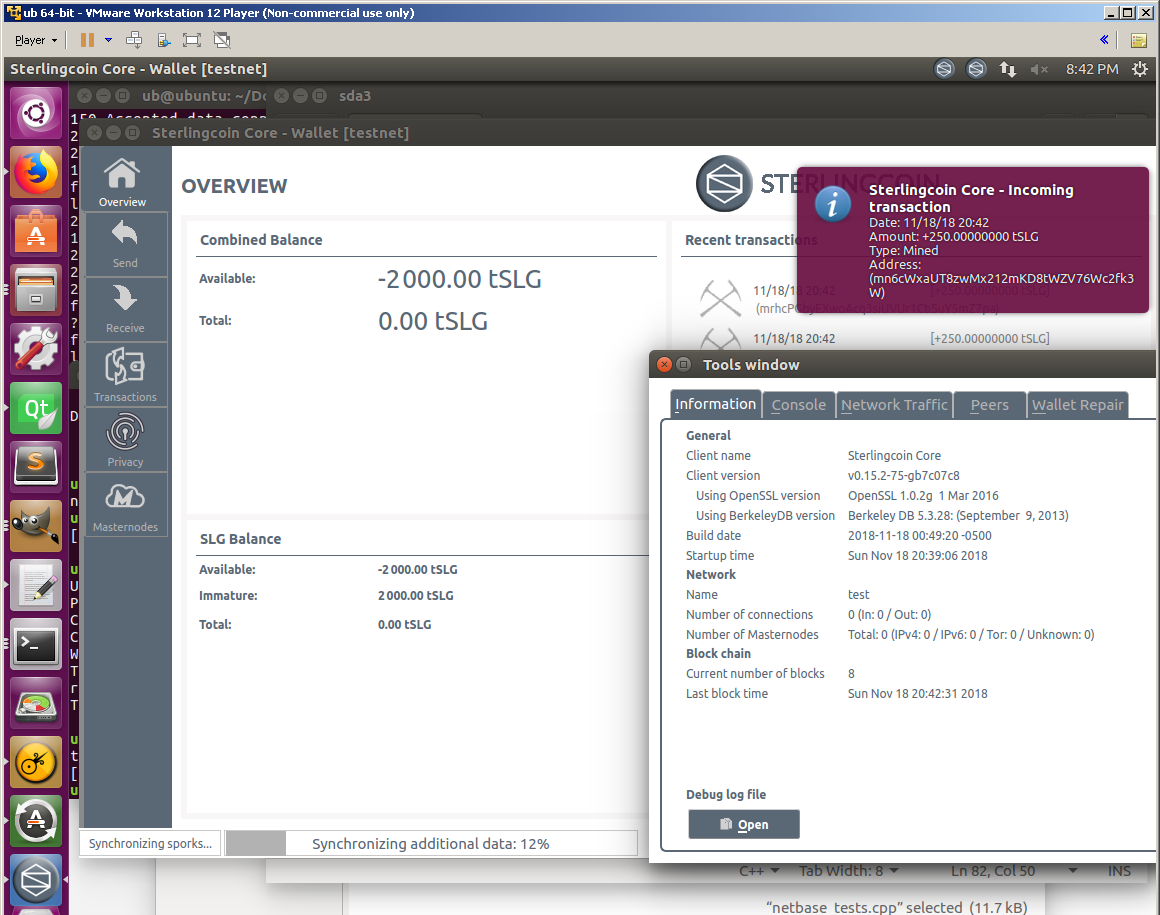Switch to the Peers tab
Screen dimensions: 1160x915
pos(990,405)
